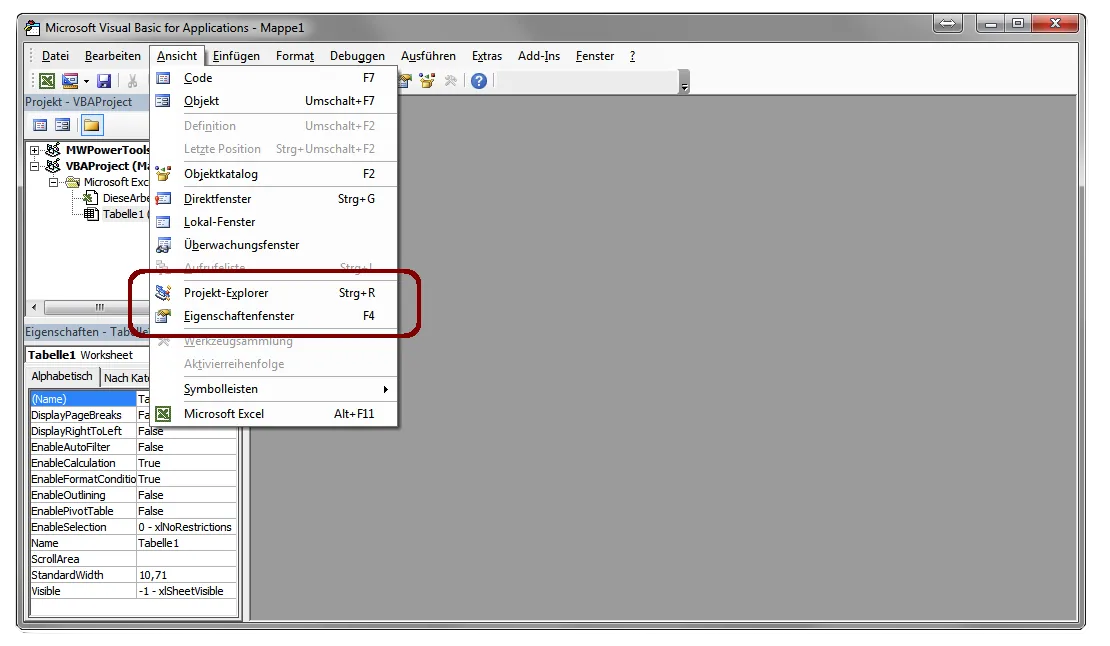Viewport: 1110px width, 646px height.
Task: Expand the MWPowerTools project node
Action: pos(35,150)
